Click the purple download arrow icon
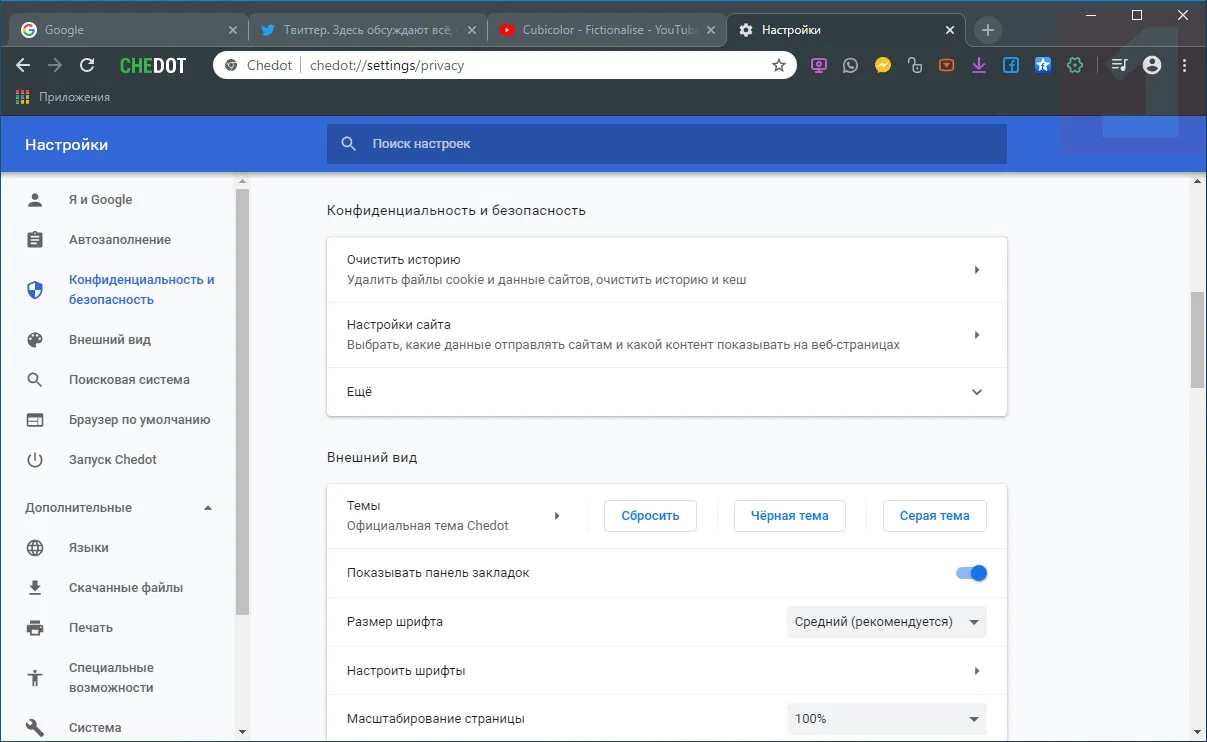 pyautogui.click(x=979, y=65)
